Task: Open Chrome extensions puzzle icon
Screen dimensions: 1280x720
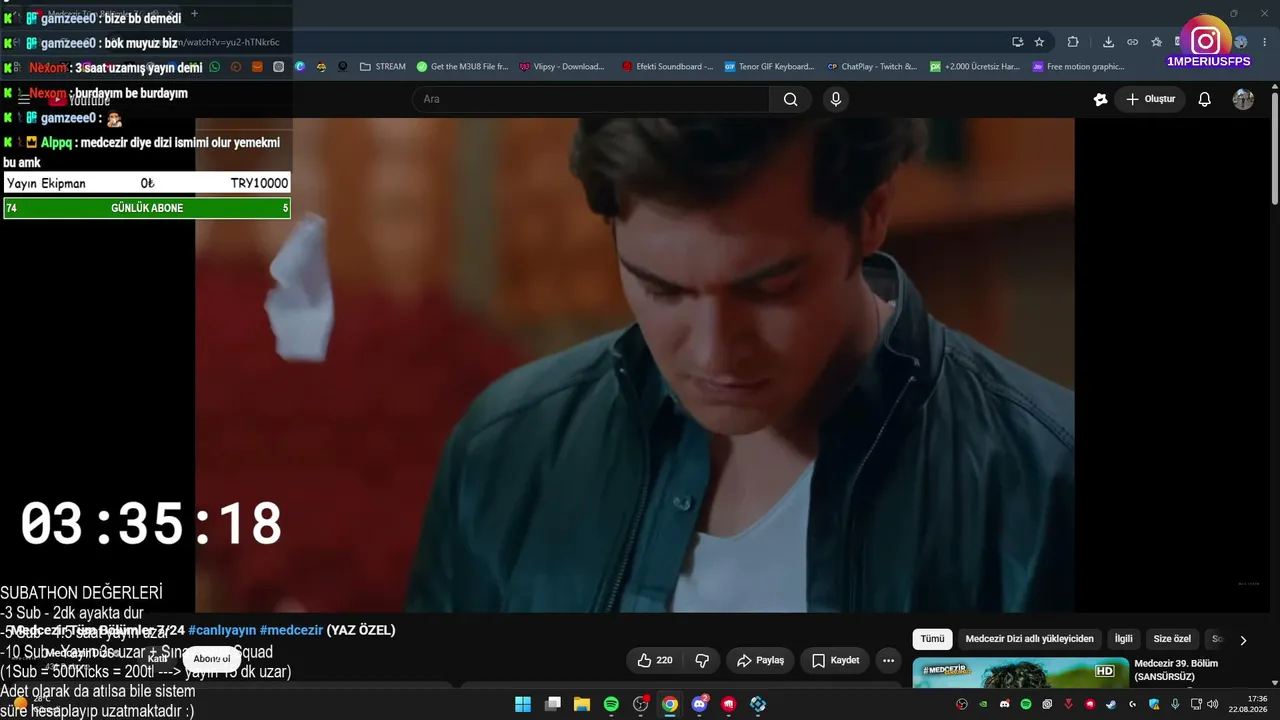Action: [1073, 42]
